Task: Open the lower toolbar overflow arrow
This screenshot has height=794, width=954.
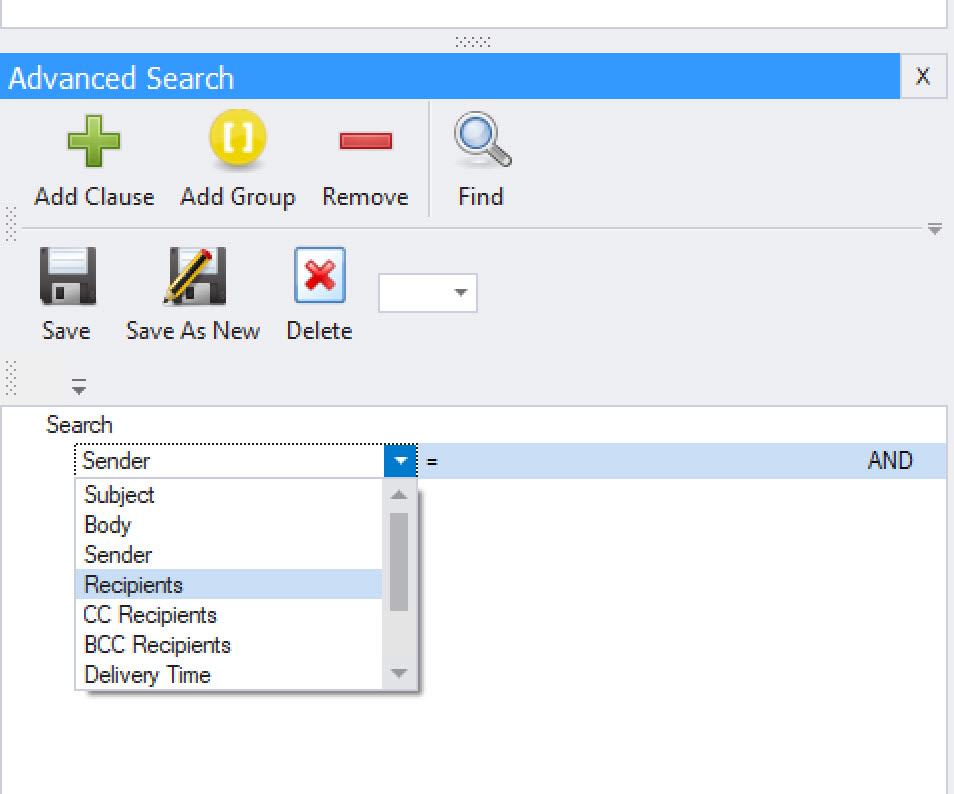Action: (78, 387)
